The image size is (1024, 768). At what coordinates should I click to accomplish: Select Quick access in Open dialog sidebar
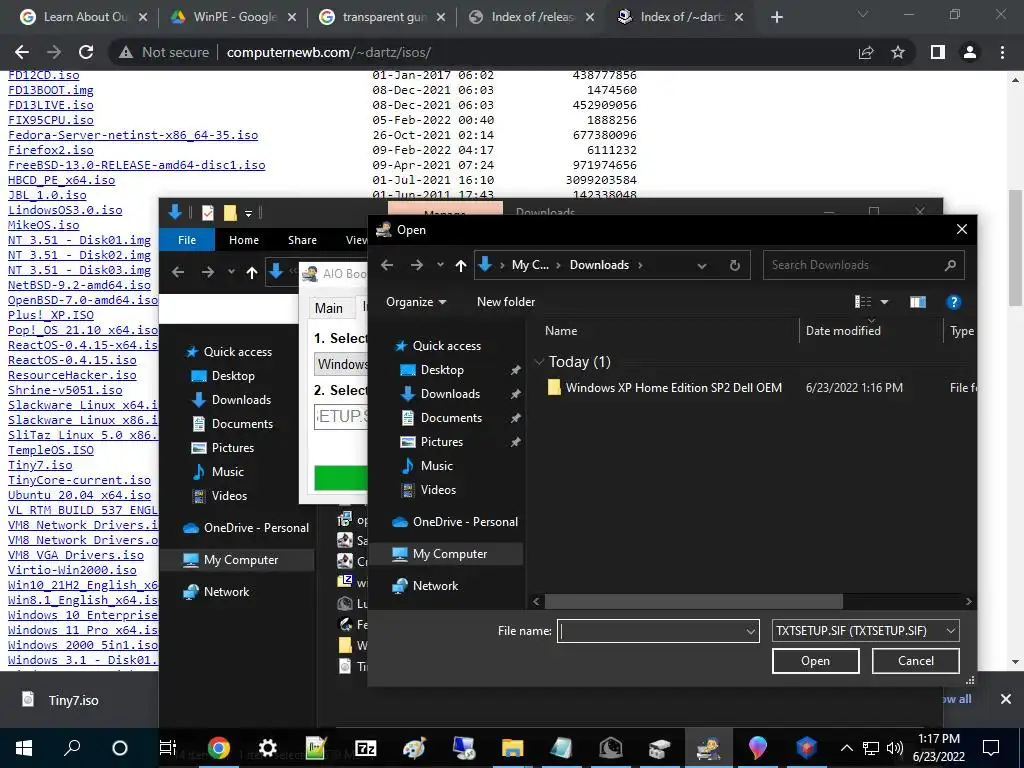447,346
